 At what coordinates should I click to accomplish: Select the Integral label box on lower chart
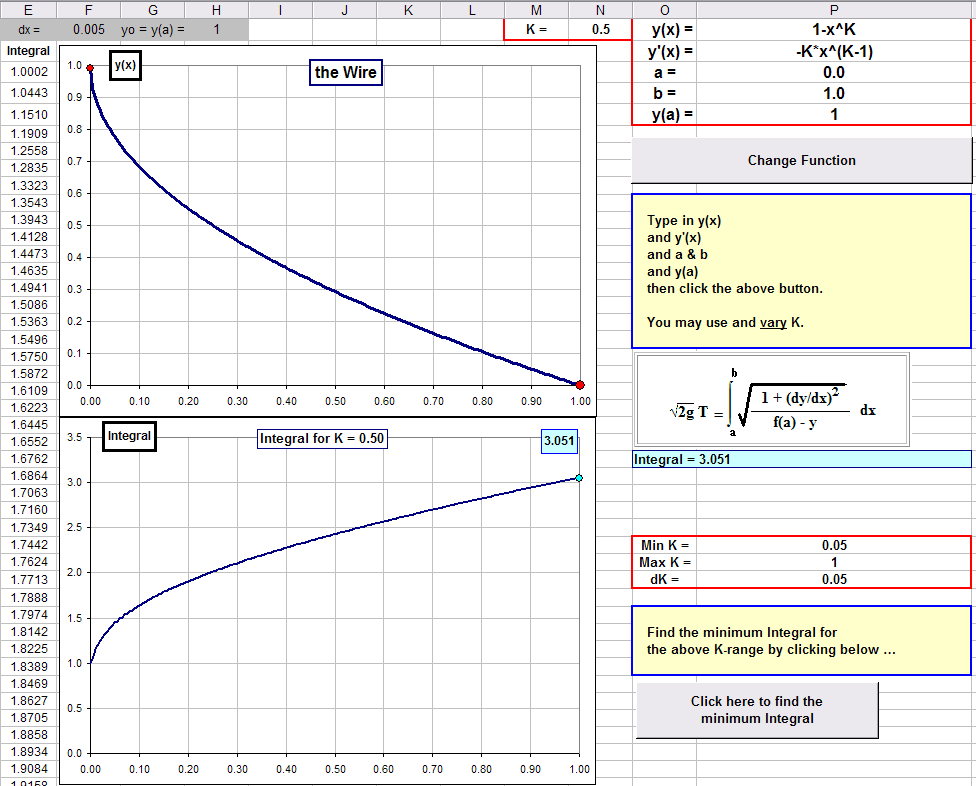click(129, 436)
